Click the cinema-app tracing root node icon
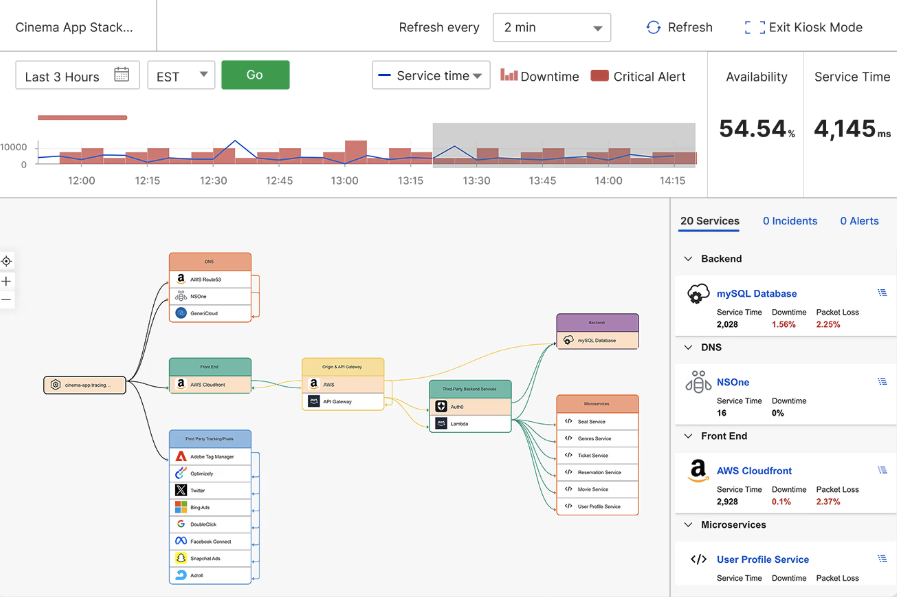897x597 pixels. [55, 385]
